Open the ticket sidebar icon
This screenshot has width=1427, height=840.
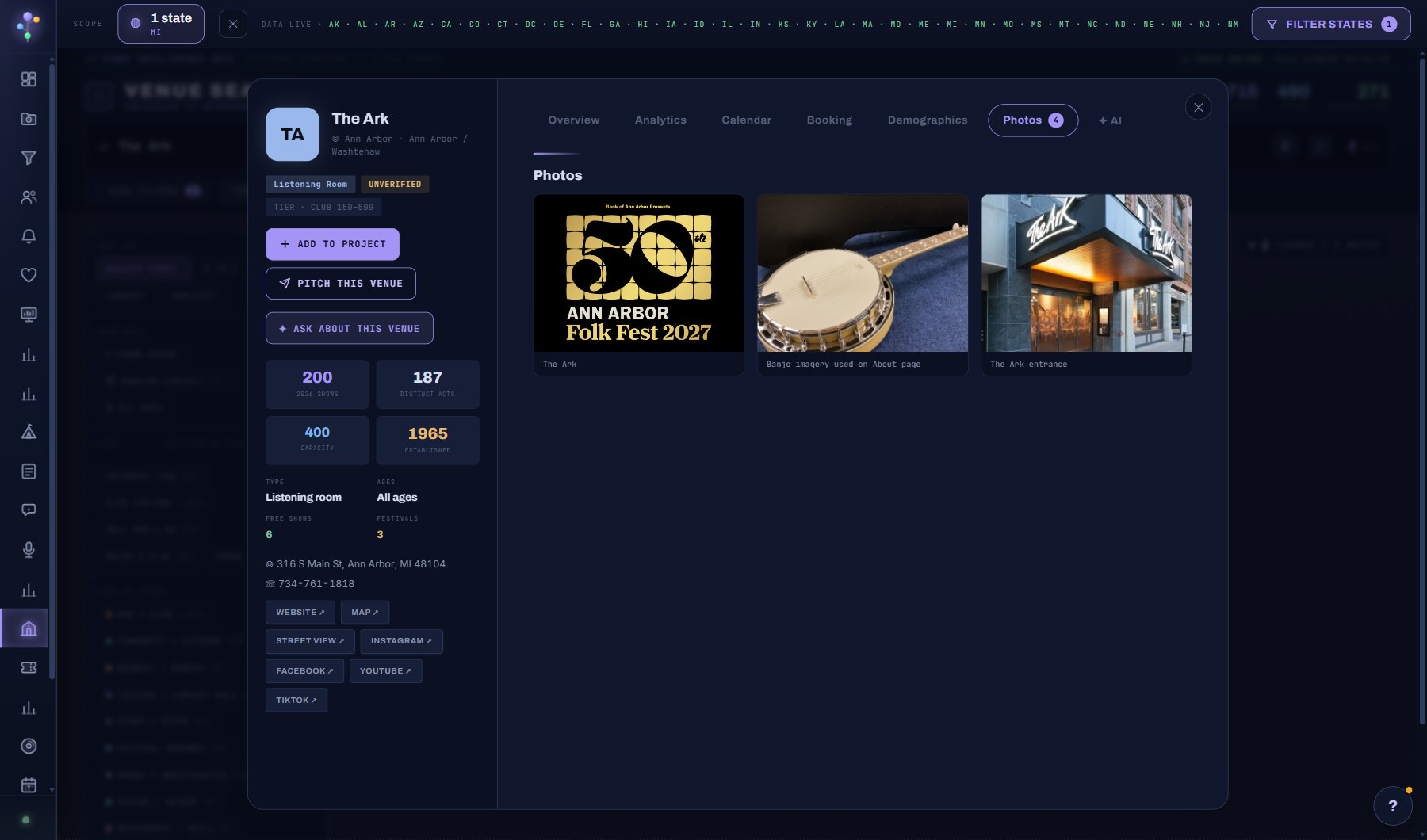[29, 668]
